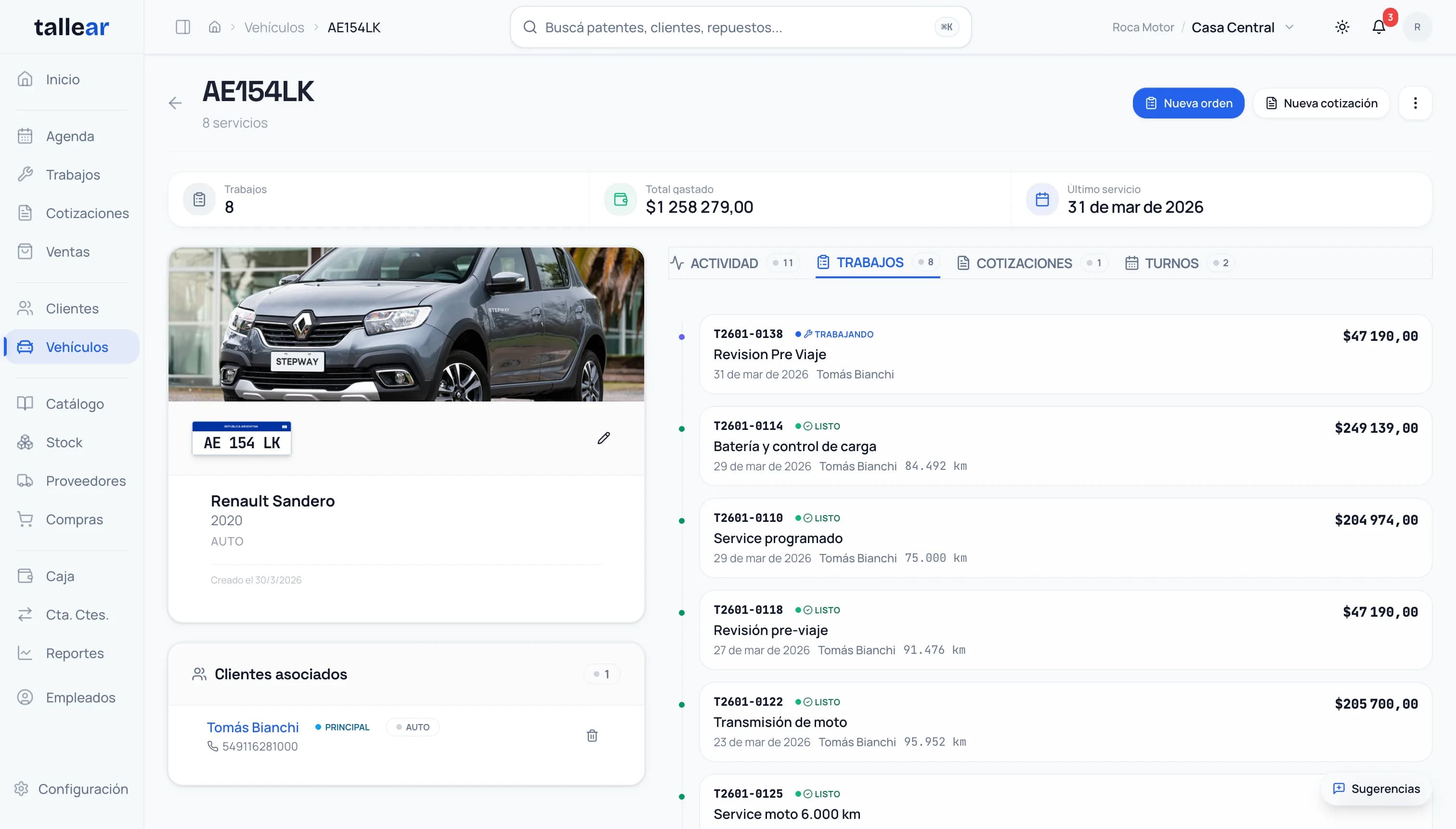
Task: Click the search patents and clients field
Action: click(x=739, y=27)
